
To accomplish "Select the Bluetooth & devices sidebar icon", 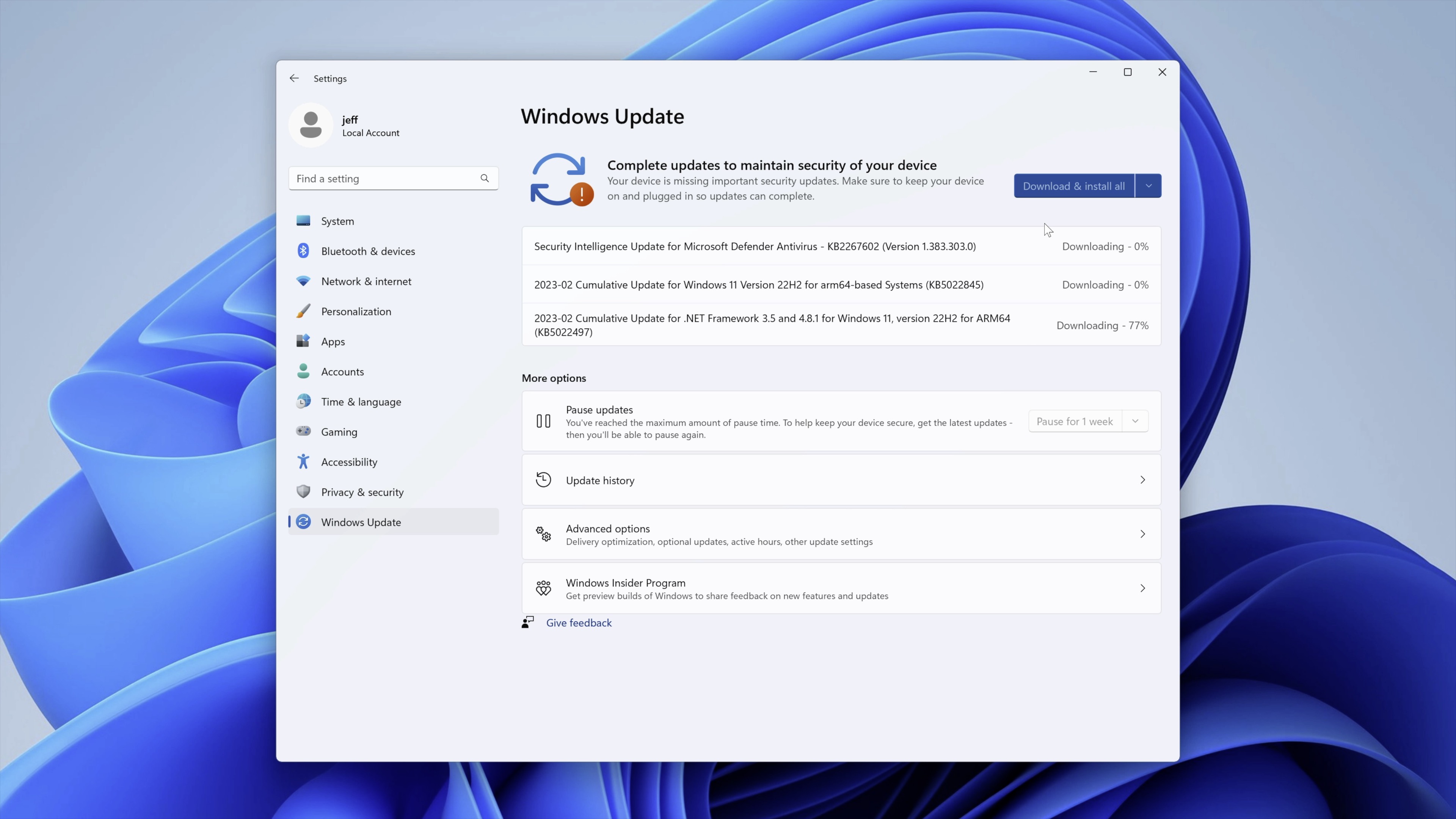I will (x=303, y=250).
